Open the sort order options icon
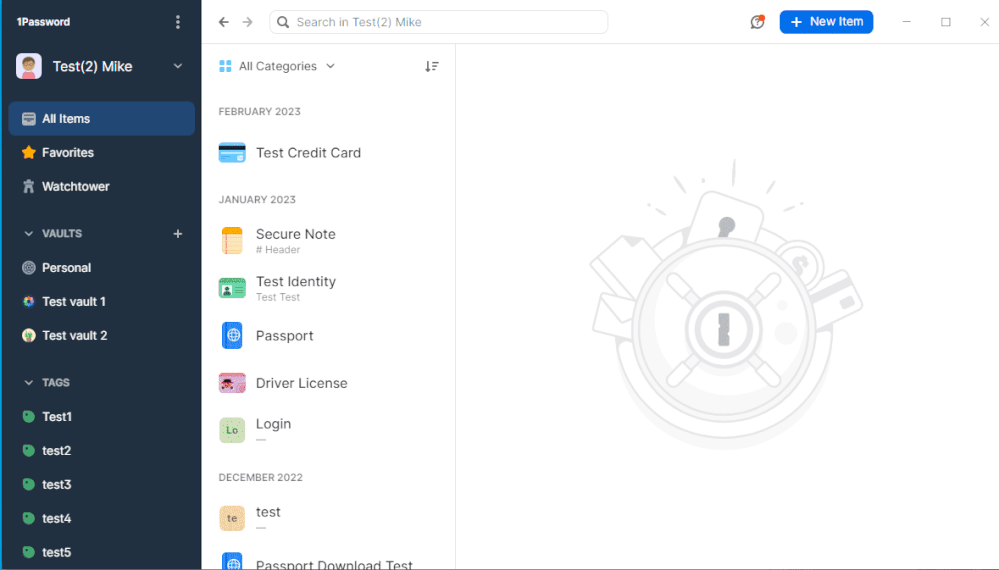 click(x=431, y=66)
